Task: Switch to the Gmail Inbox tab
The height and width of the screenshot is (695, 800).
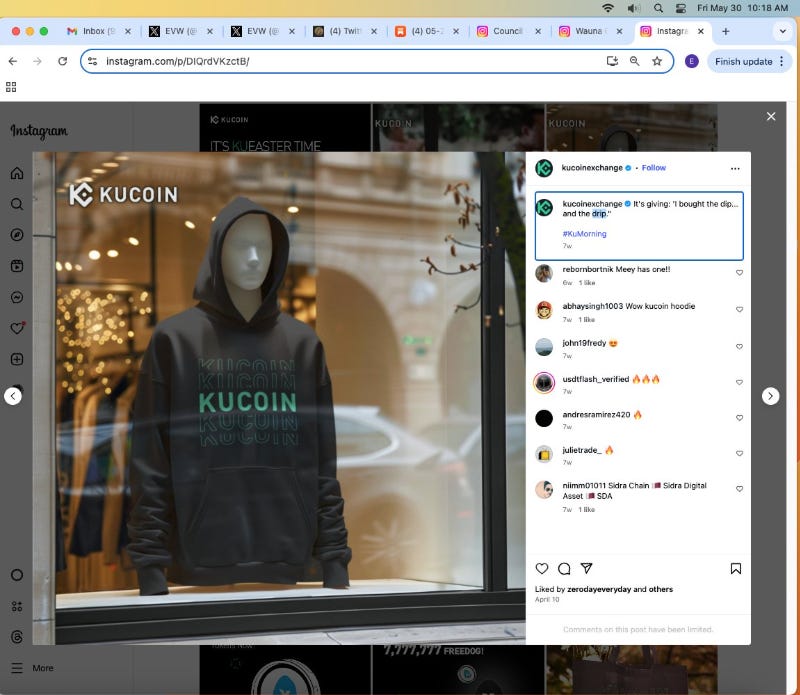Action: click(x=98, y=31)
